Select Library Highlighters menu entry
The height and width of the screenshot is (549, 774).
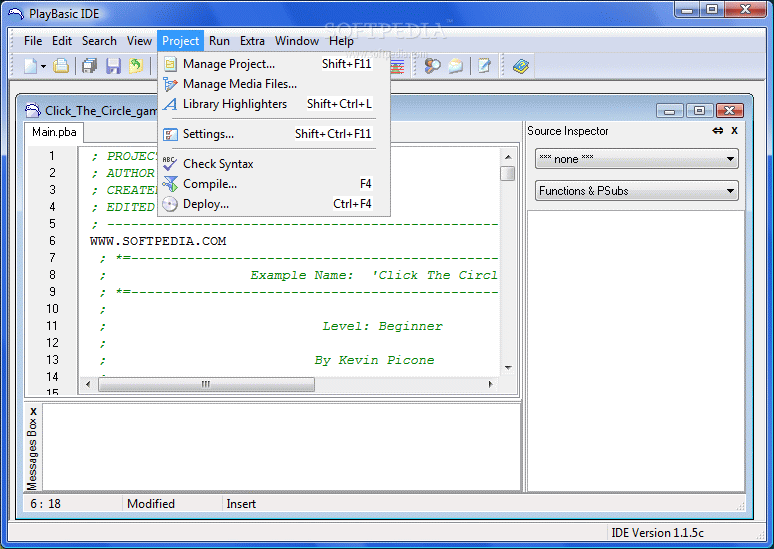pos(273,104)
